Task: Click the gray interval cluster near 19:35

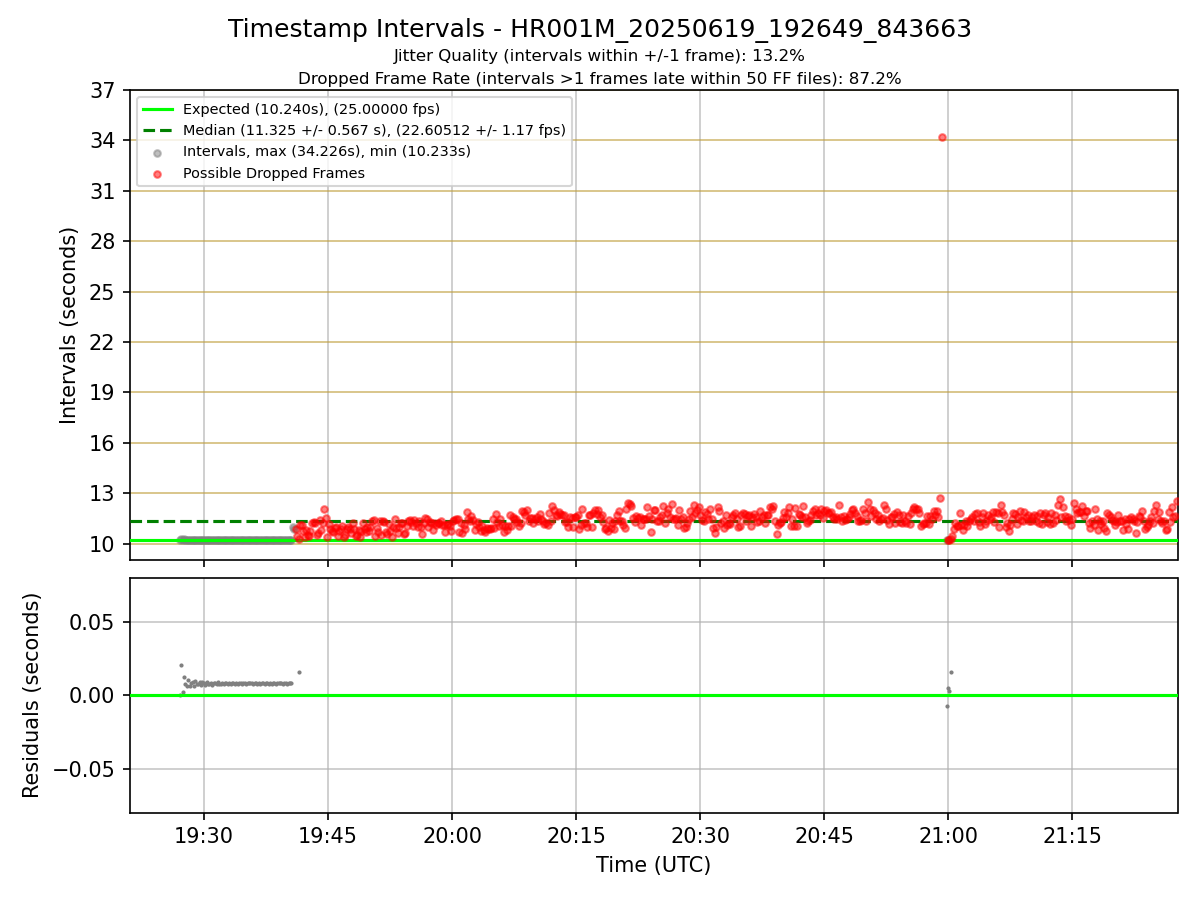Action: click(236, 540)
